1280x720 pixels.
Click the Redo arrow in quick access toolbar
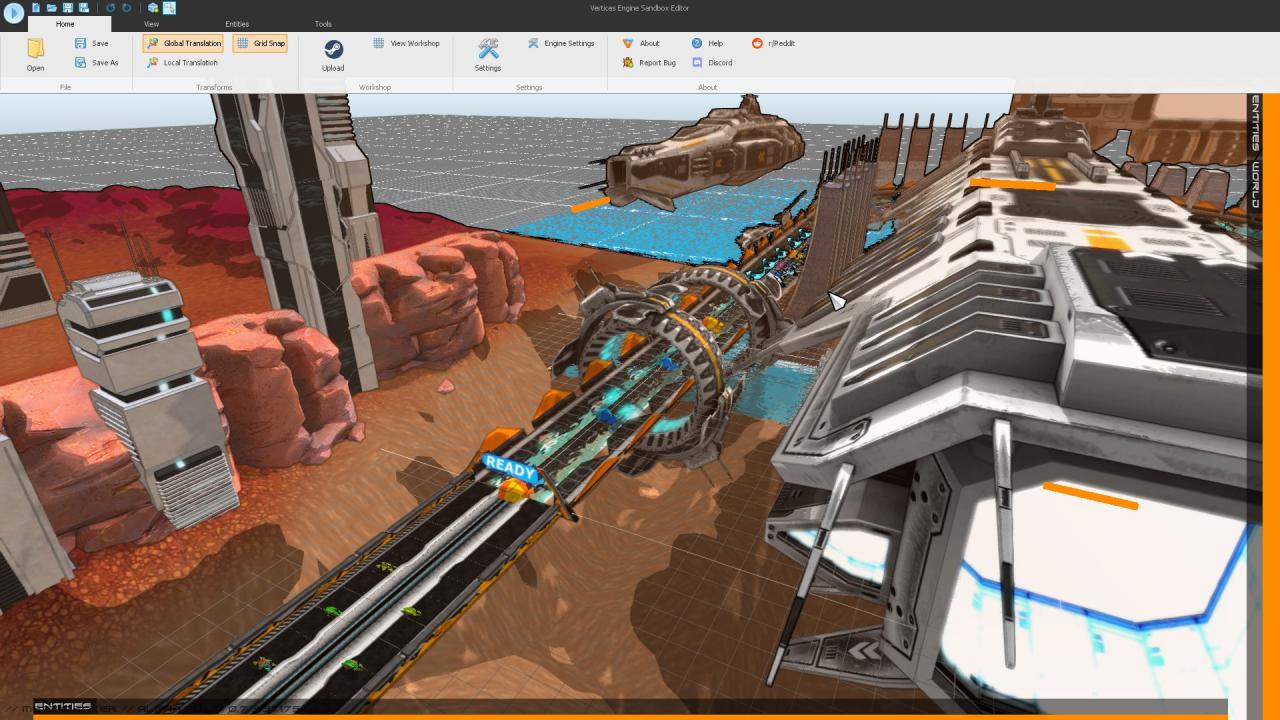pos(126,8)
